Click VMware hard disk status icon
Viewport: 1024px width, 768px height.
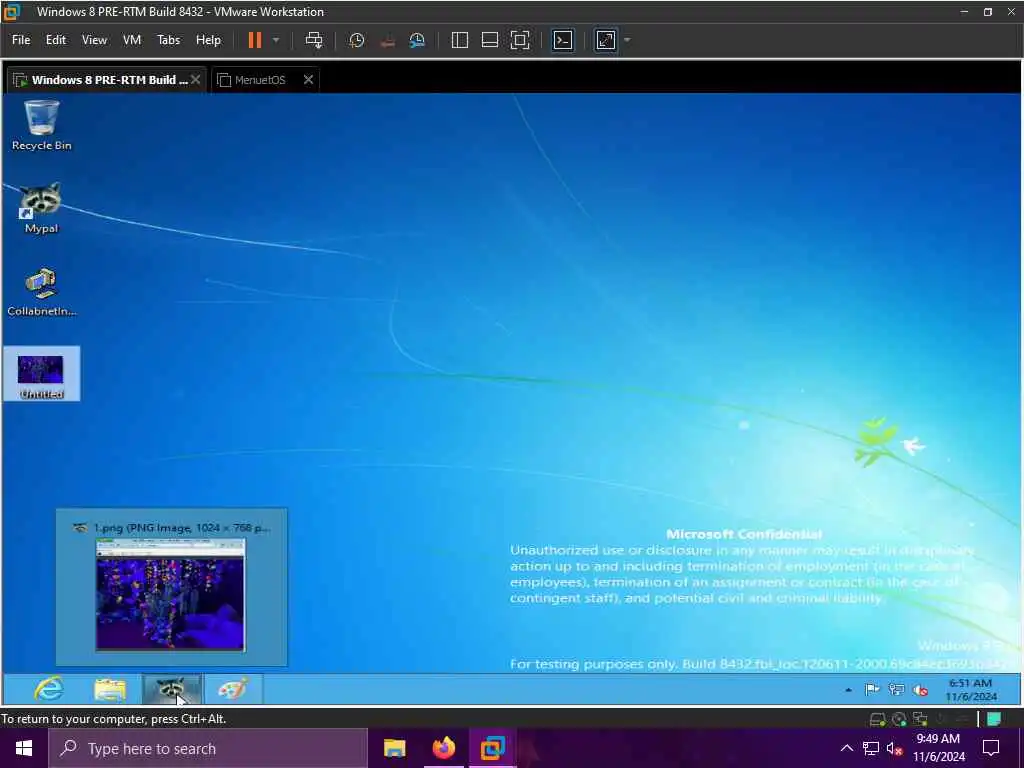(x=878, y=719)
